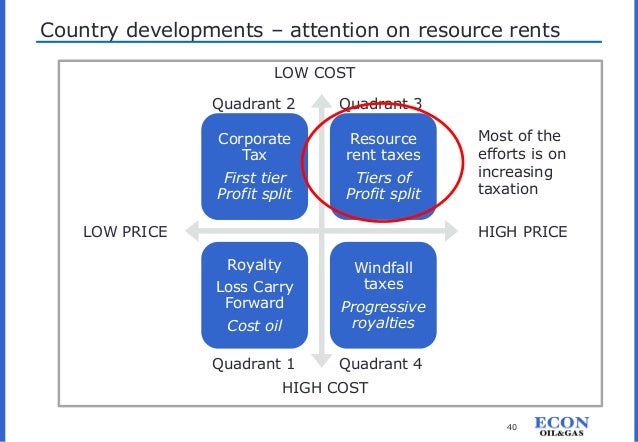Click the ECON Oil&Gas logo
Viewport: 638px width, 442px height.
click(562, 426)
